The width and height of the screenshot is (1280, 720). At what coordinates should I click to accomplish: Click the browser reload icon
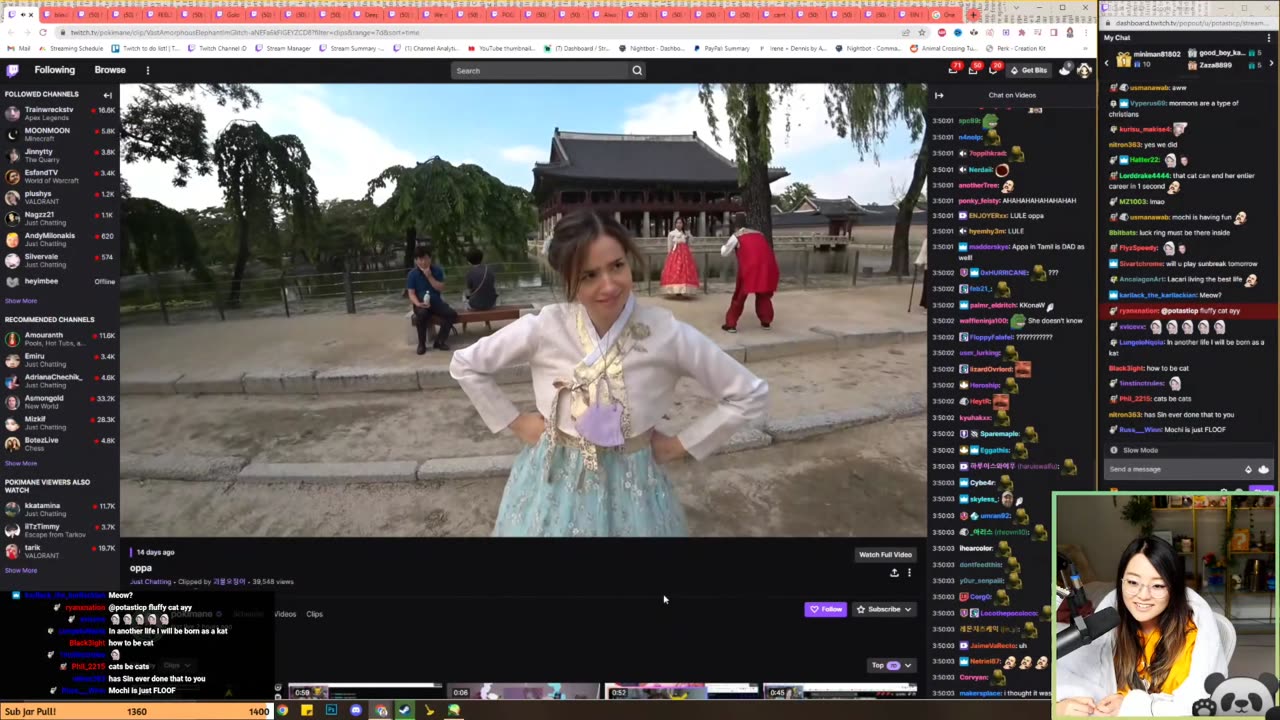coord(43,32)
